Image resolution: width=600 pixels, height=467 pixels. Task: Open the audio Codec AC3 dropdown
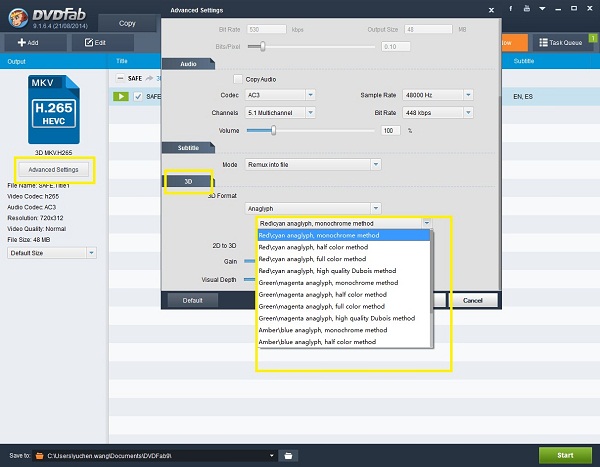(x=280, y=95)
